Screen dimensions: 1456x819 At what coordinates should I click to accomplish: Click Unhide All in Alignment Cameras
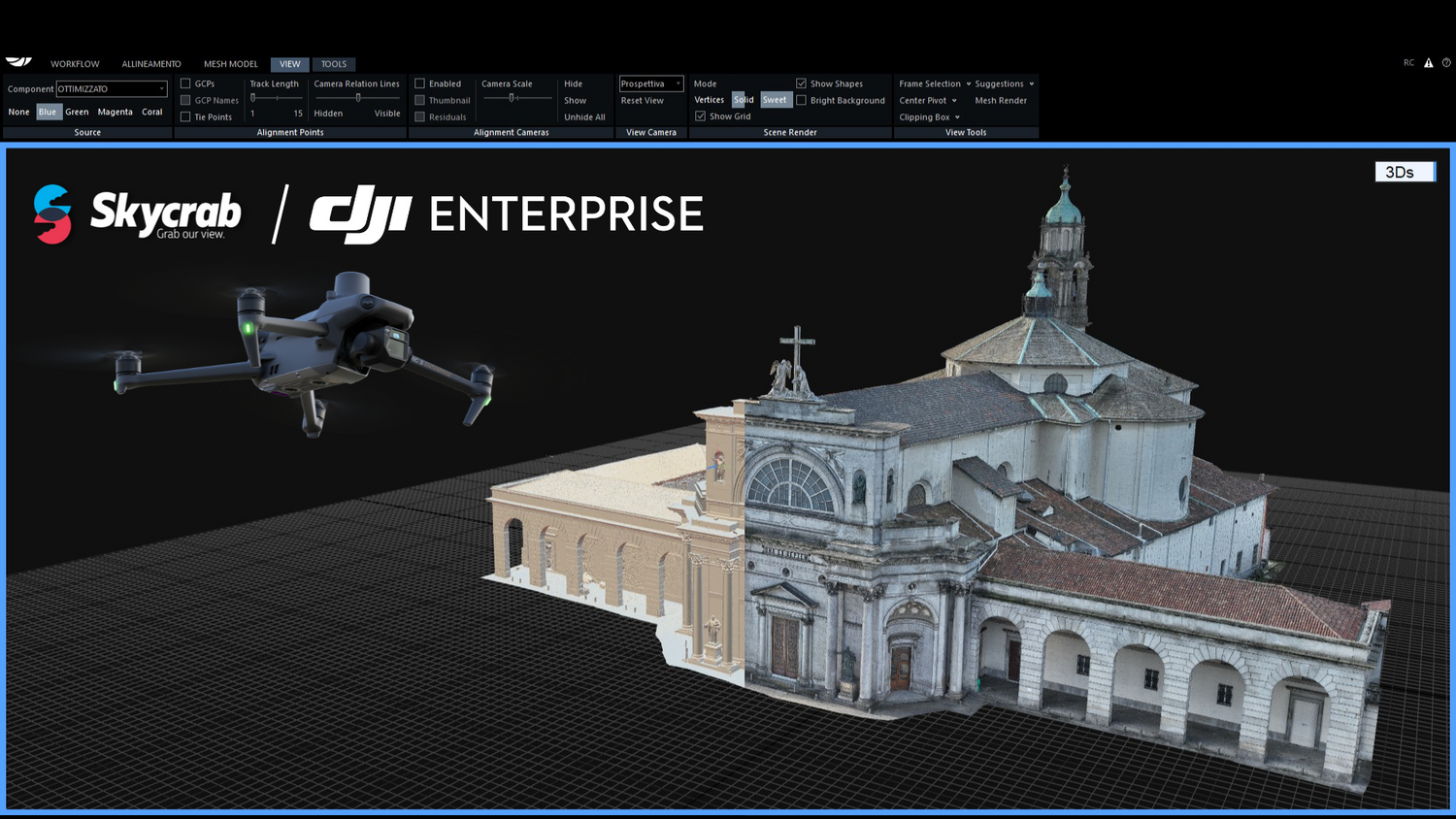coord(583,116)
